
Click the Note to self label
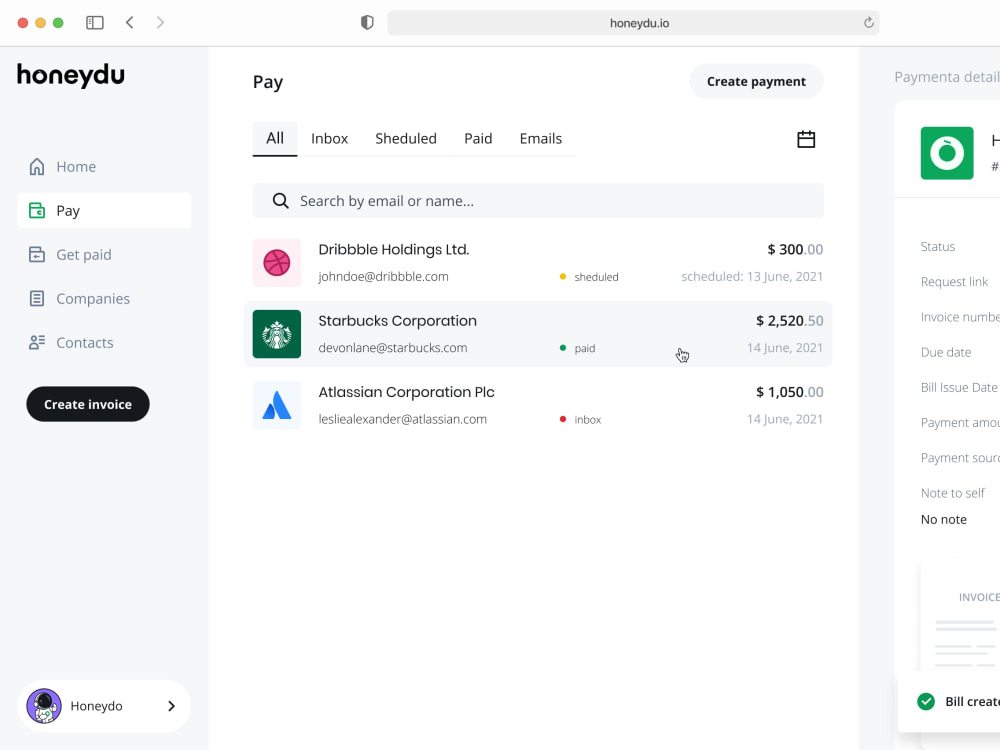[953, 493]
